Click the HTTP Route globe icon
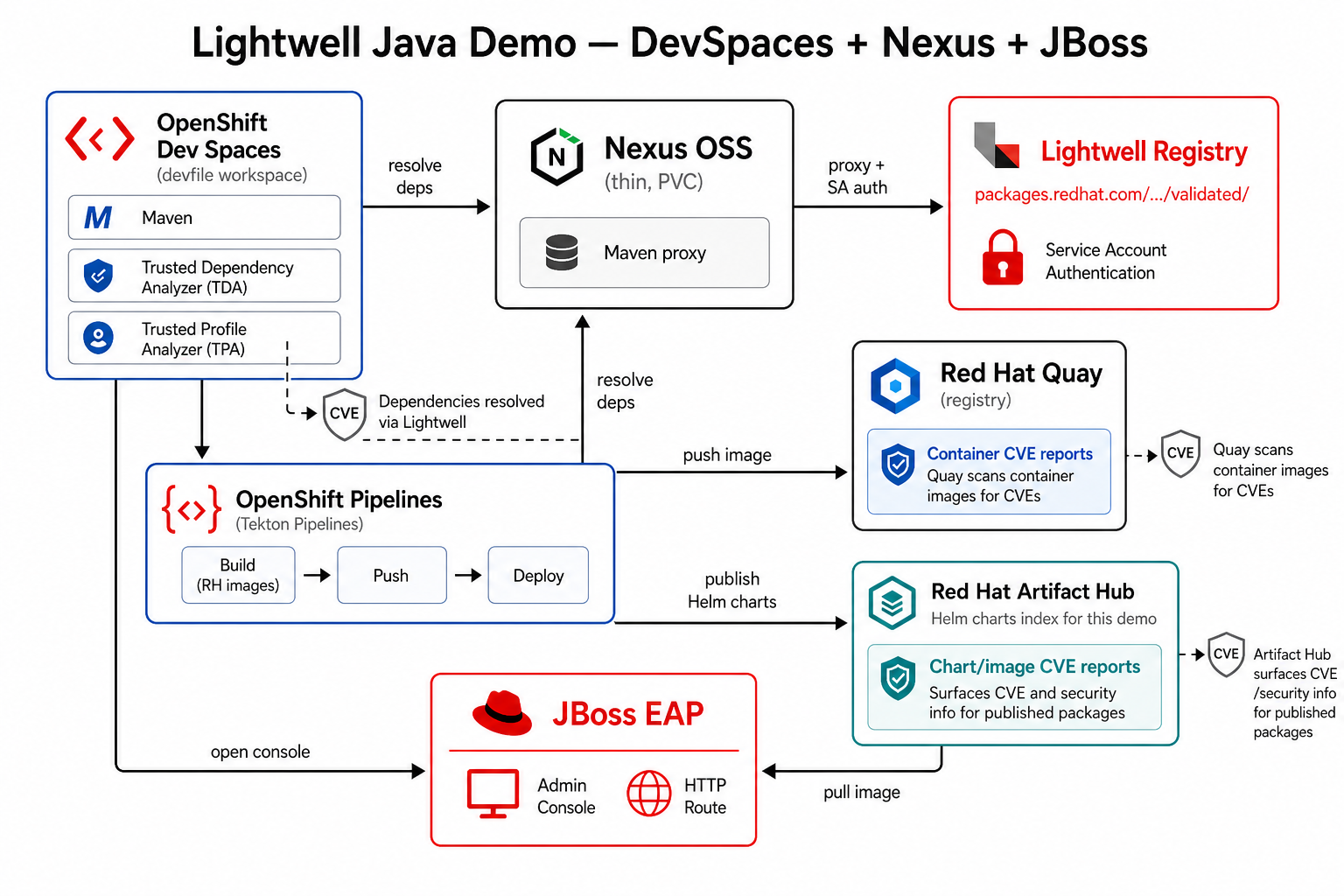 pyautogui.click(x=649, y=794)
